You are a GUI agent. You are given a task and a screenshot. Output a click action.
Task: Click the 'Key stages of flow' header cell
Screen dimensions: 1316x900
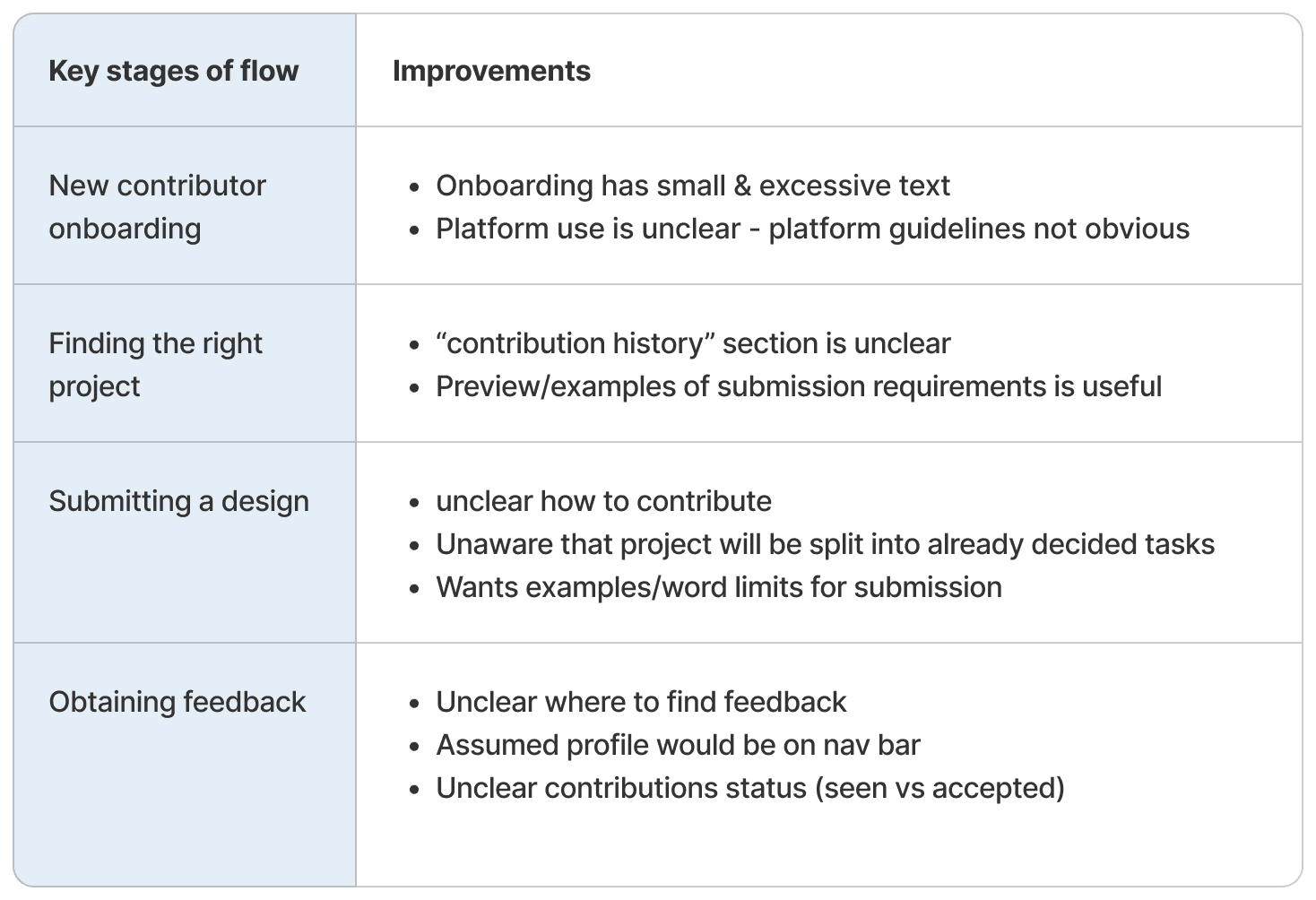[x=185, y=70]
